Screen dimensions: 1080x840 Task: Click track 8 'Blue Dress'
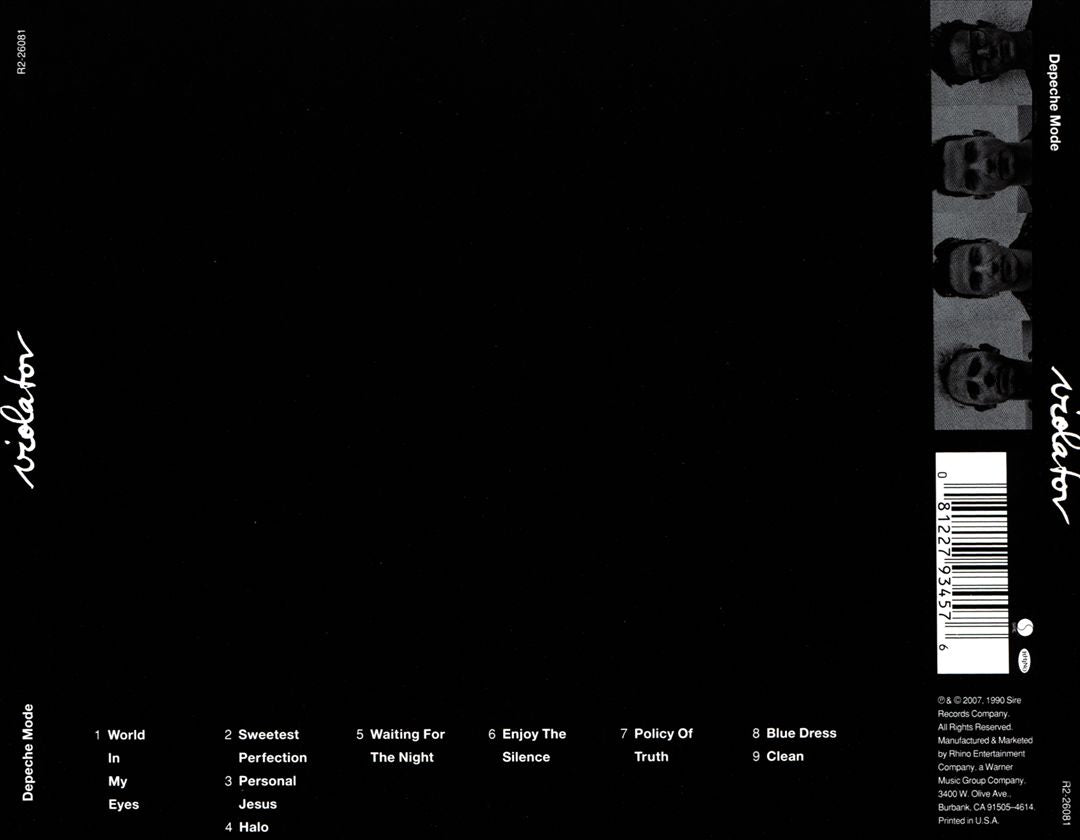(x=802, y=733)
